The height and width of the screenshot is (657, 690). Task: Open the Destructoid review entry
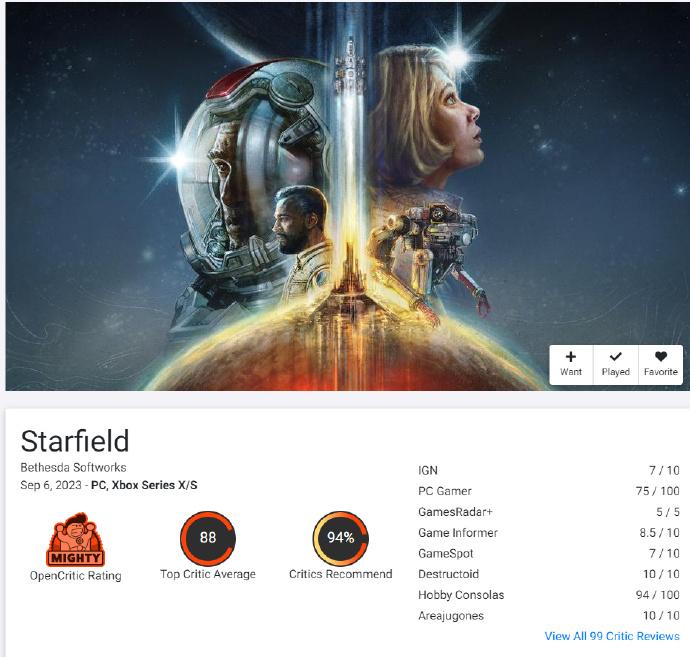point(549,574)
